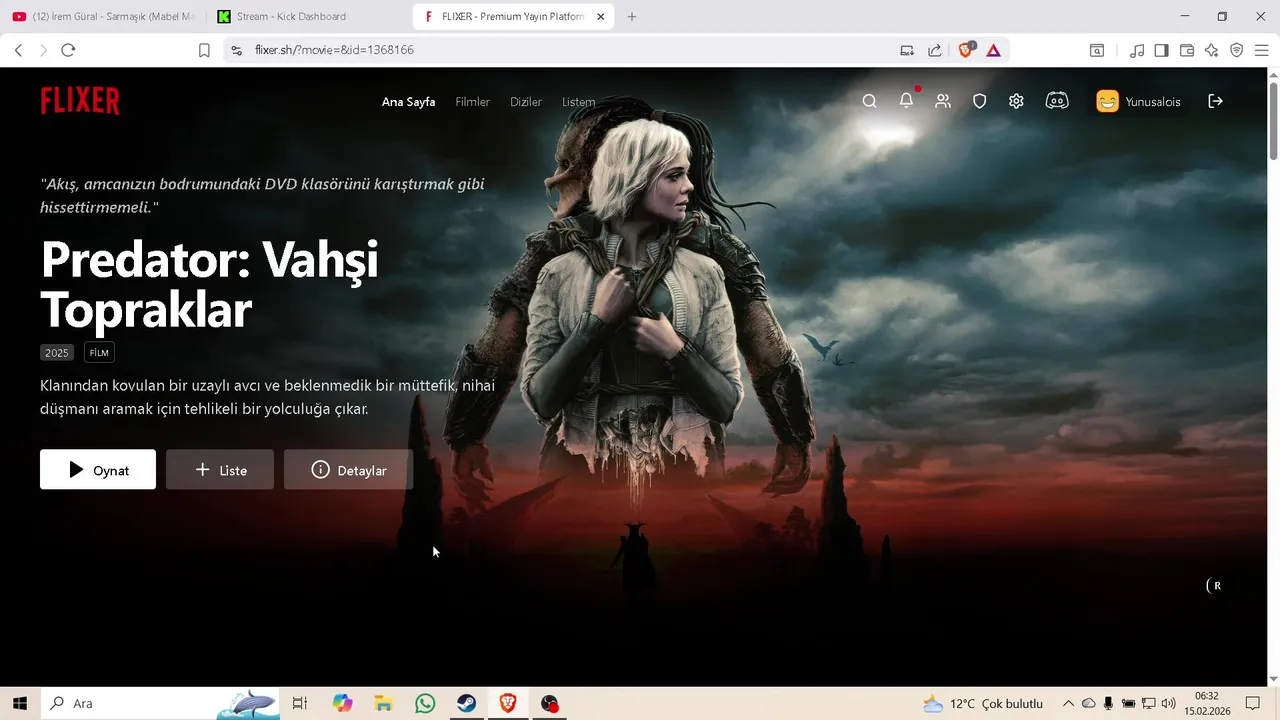Viewport: 1280px width, 720px height.
Task: Toggle the browser sidebar panel
Action: tap(1161, 50)
